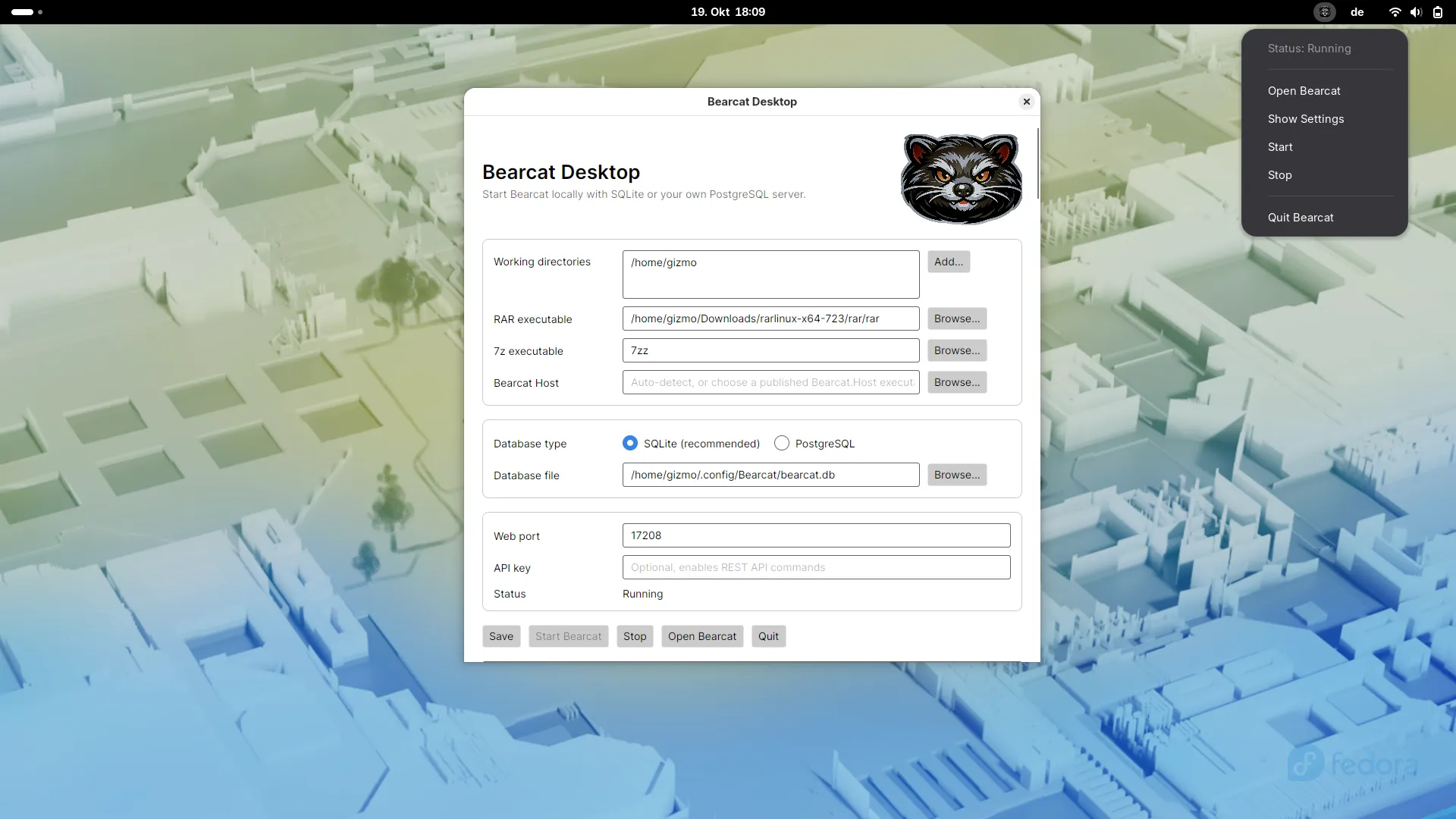Click the Web port field
Screen dimensions: 1456x819
(816, 535)
